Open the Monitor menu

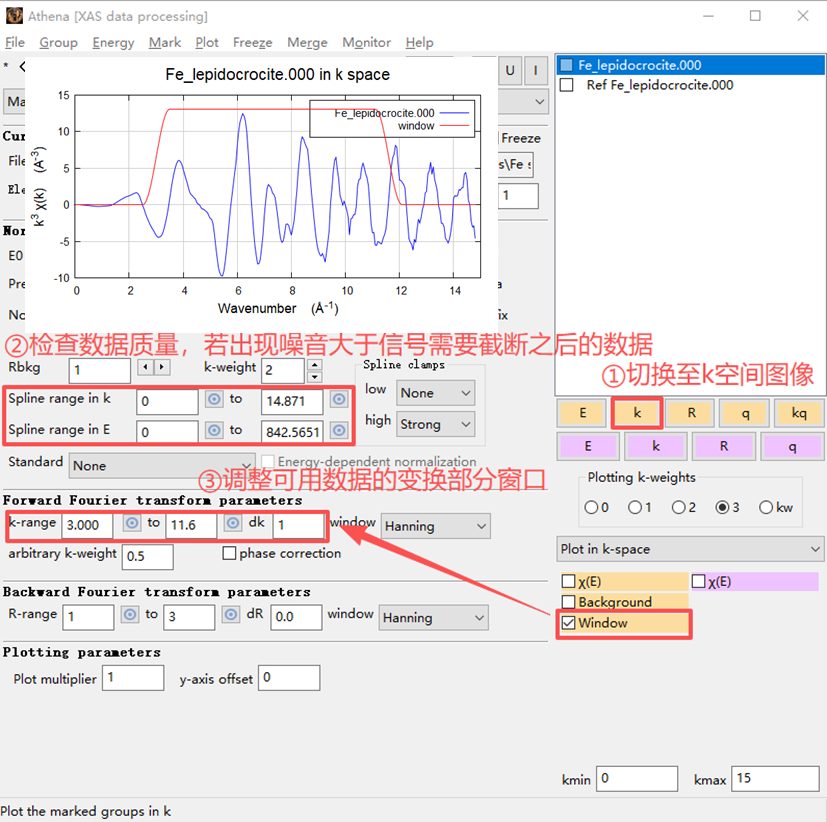tap(367, 43)
